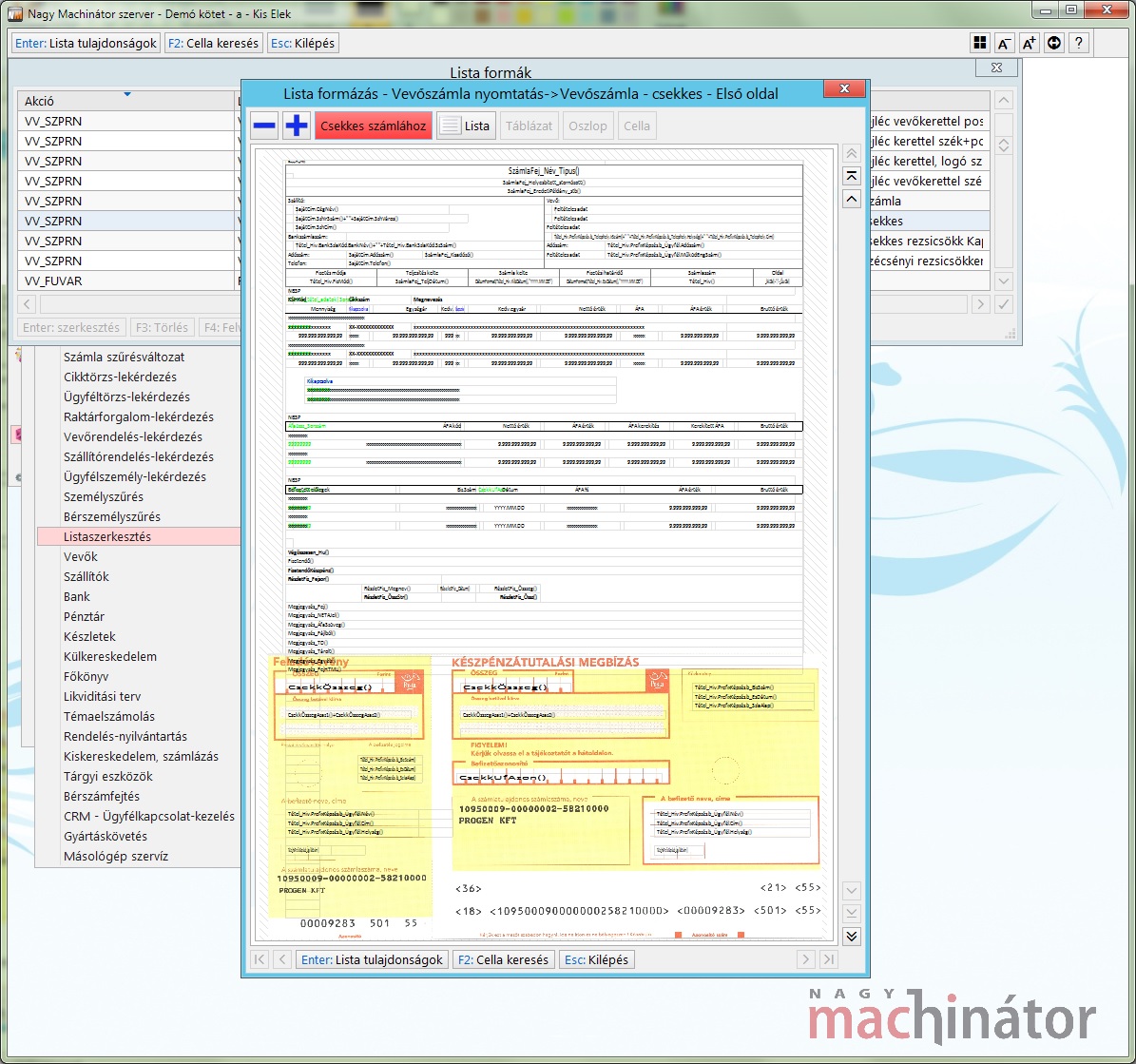The width and height of the screenshot is (1136, 1064).
Task: Select highlighted Listaszerkesztés menu item
Action: click(x=139, y=536)
